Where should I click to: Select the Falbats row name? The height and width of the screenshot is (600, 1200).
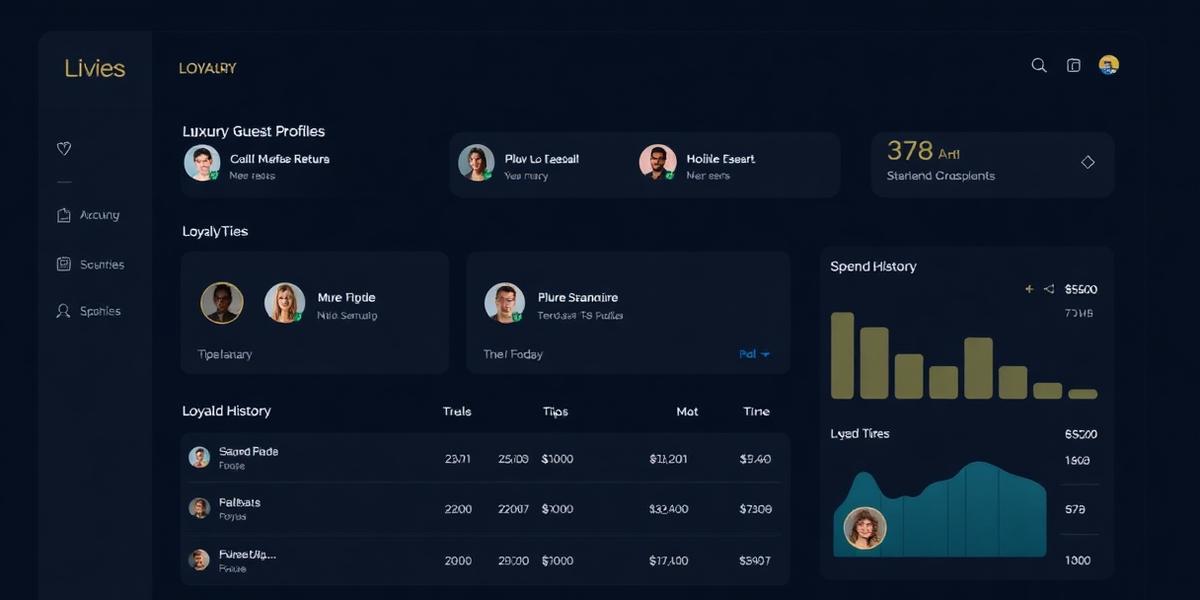(239, 502)
